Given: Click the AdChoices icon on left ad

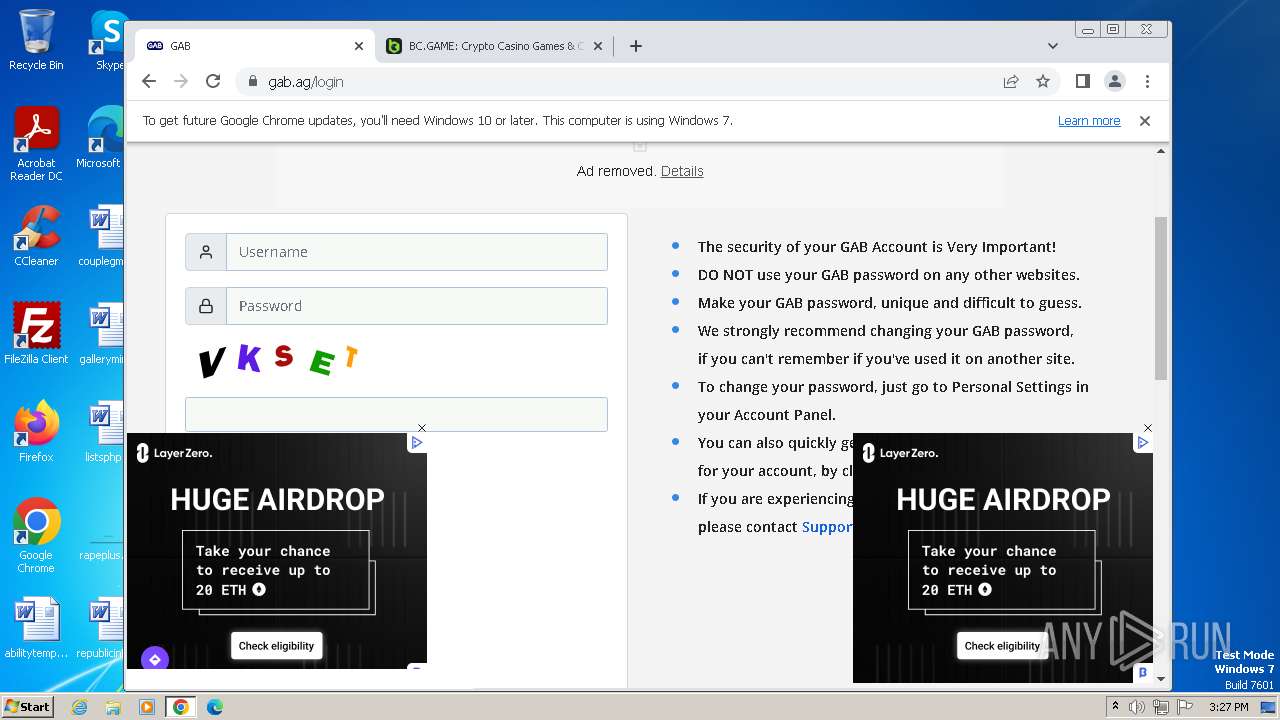Looking at the screenshot, I should [x=417, y=442].
